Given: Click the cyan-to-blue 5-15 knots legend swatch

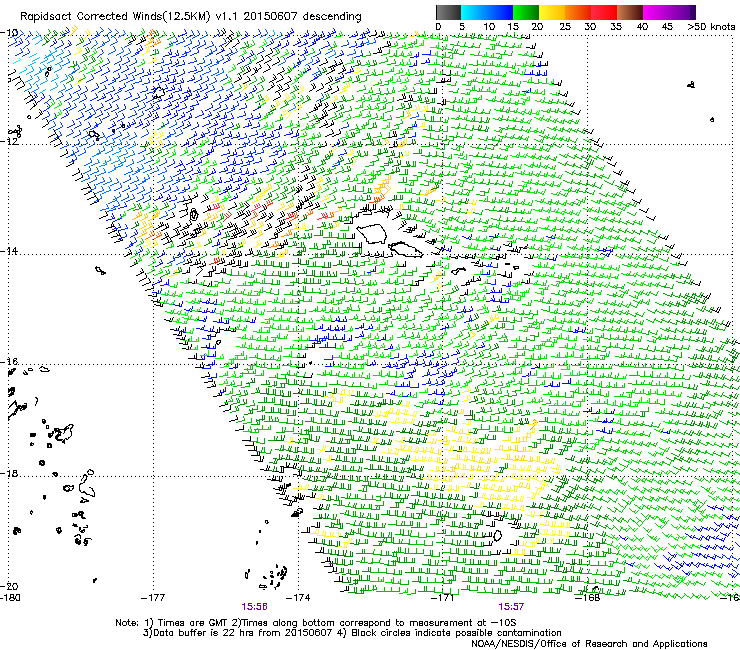Looking at the screenshot, I should 487,12.
